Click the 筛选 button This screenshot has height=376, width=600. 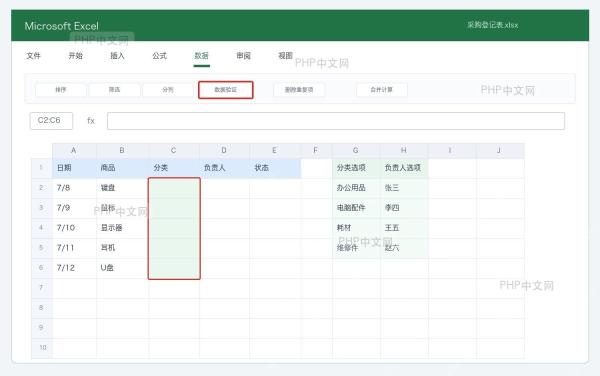pyautogui.click(x=114, y=90)
